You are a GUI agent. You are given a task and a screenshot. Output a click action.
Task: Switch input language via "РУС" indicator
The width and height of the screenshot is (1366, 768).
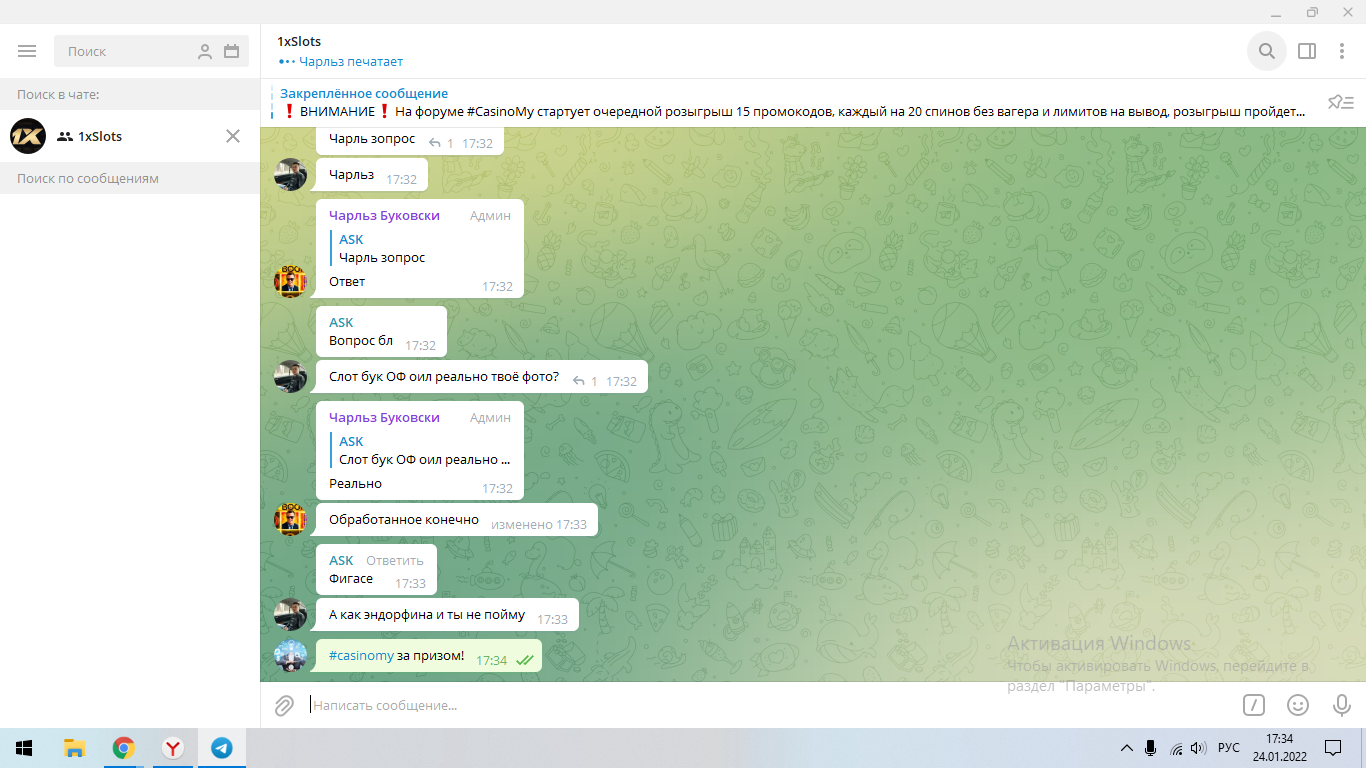[1229, 748]
